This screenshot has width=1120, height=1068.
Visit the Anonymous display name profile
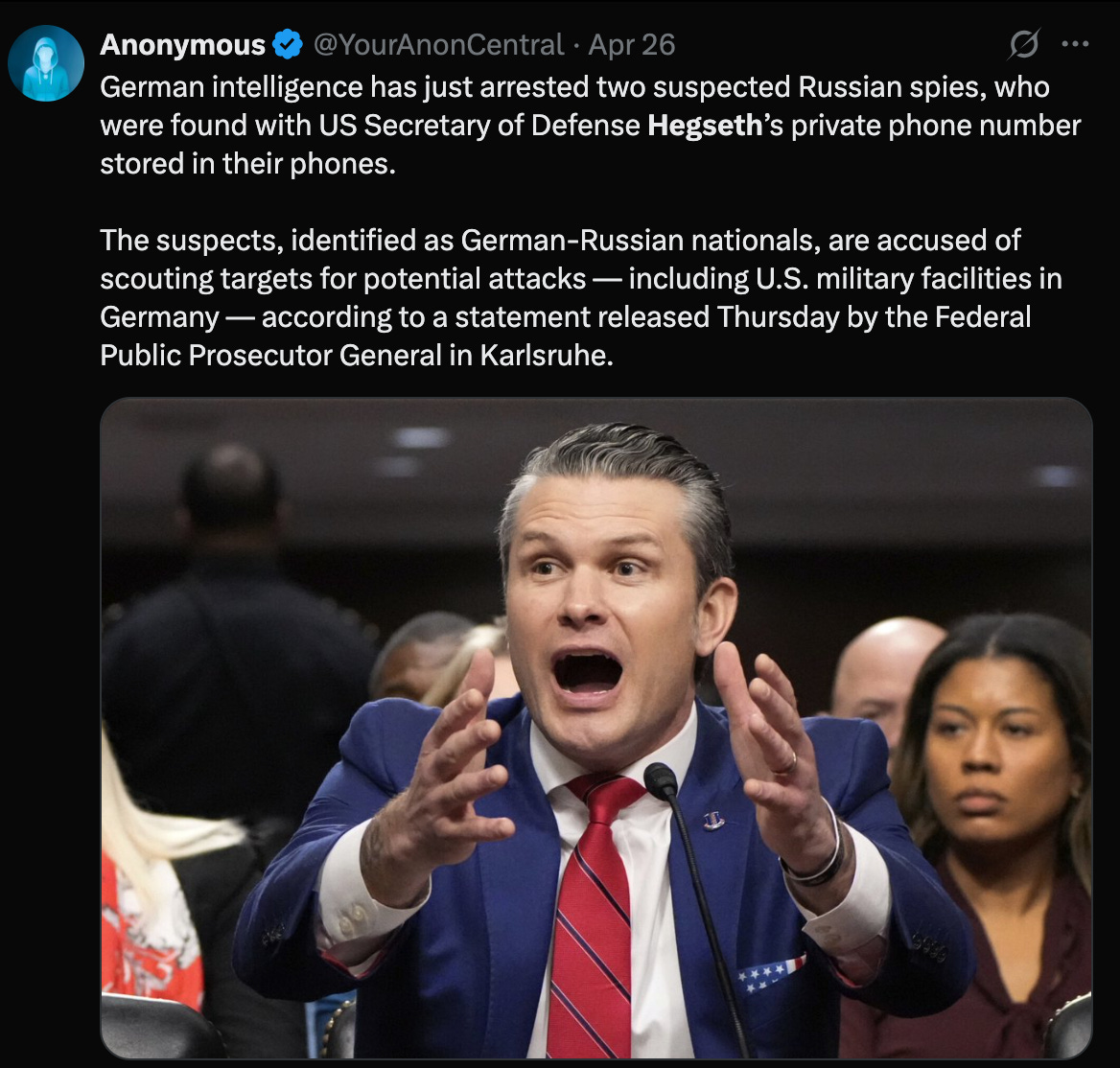click(x=183, y=45)
